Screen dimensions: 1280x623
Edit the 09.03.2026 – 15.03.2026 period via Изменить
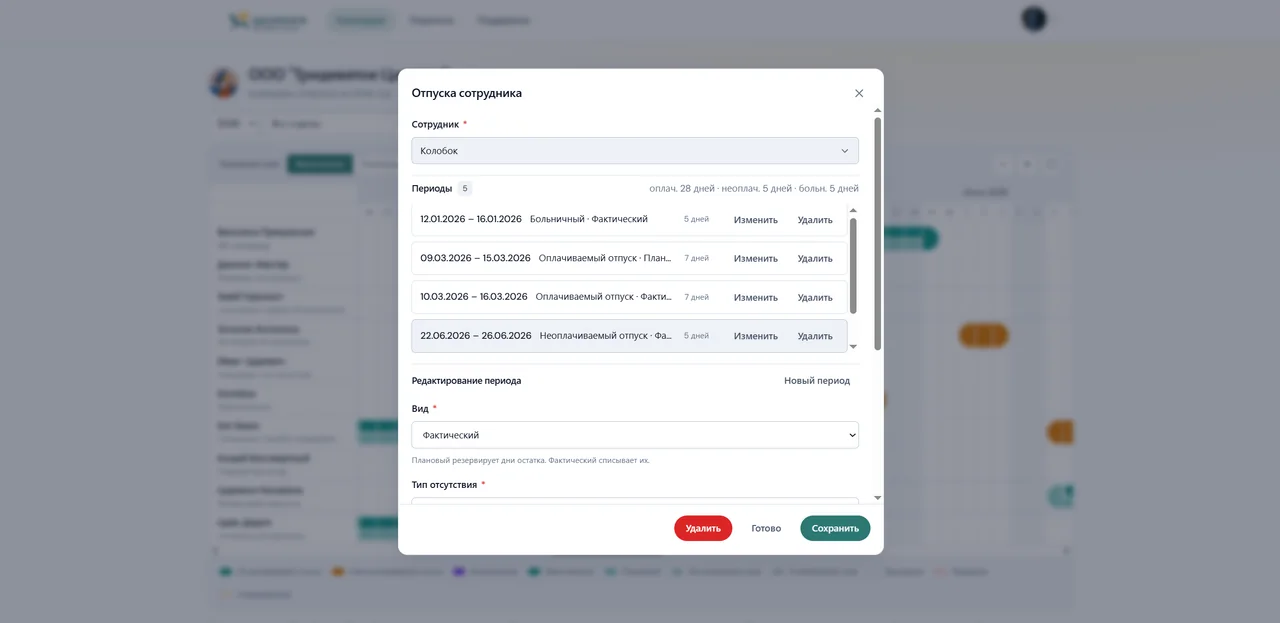point(755,258)
